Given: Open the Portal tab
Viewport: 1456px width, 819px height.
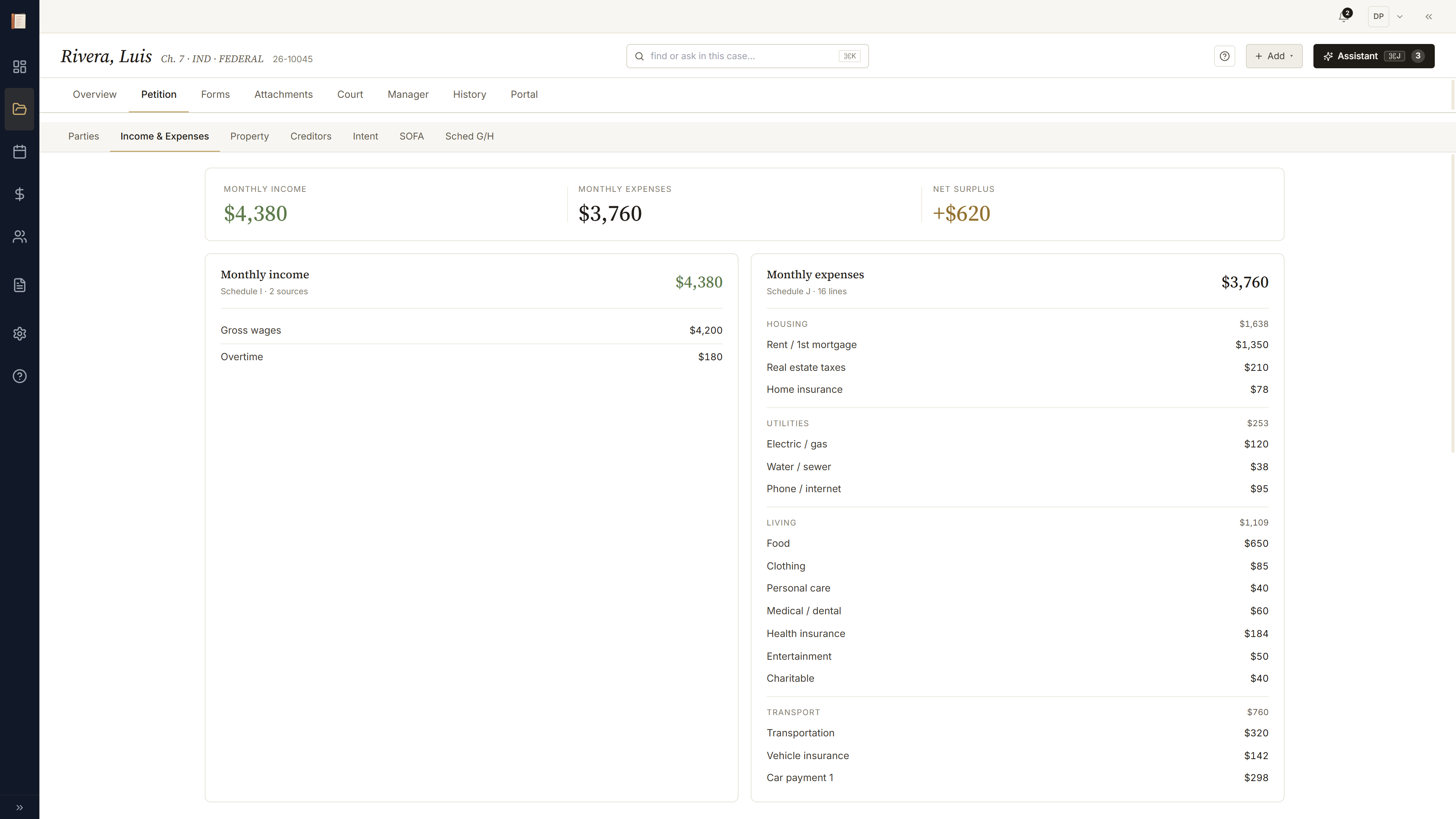Looking at the screenshot, I should (x=524, y=94).
